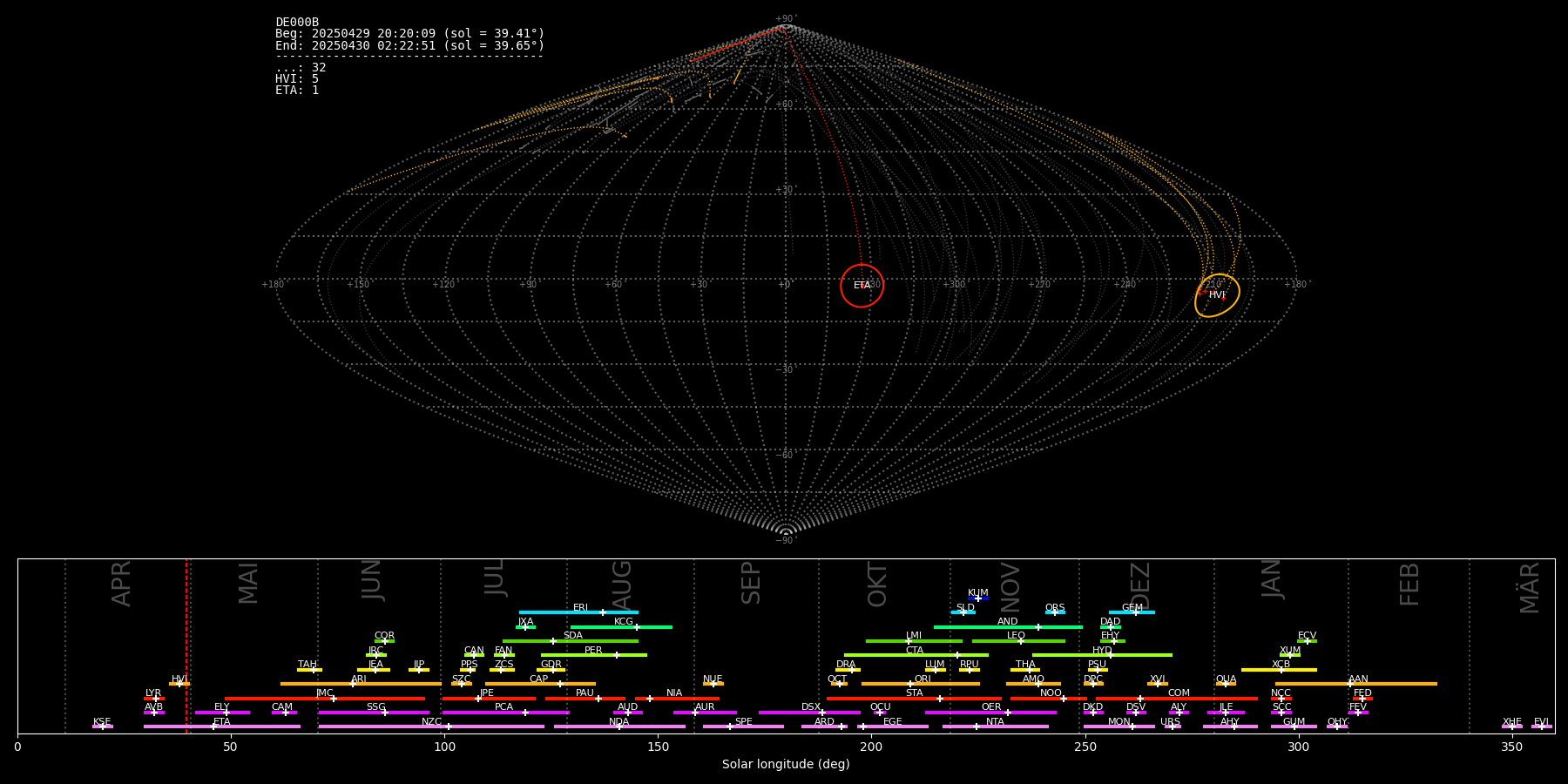Click the MAI month label in timeline
This screenshot has width=1568, height=784.
tap(248, 583)
